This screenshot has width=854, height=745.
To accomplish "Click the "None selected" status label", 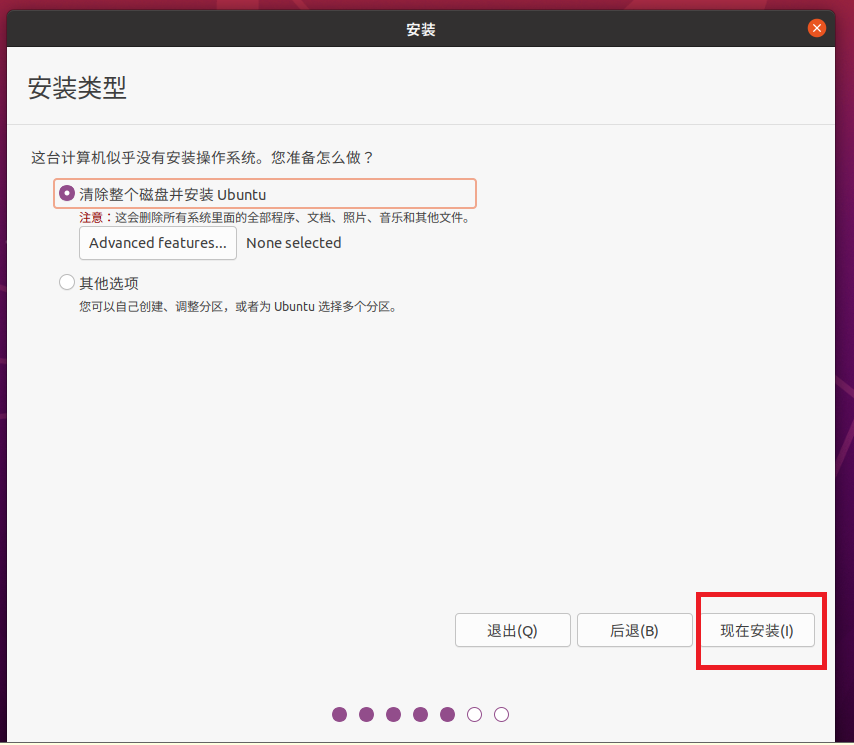I will coord(293,243).
